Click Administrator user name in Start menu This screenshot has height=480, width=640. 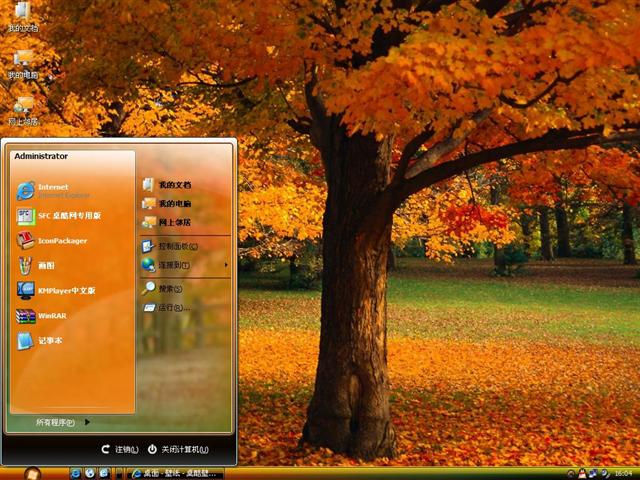coord(41,156)
